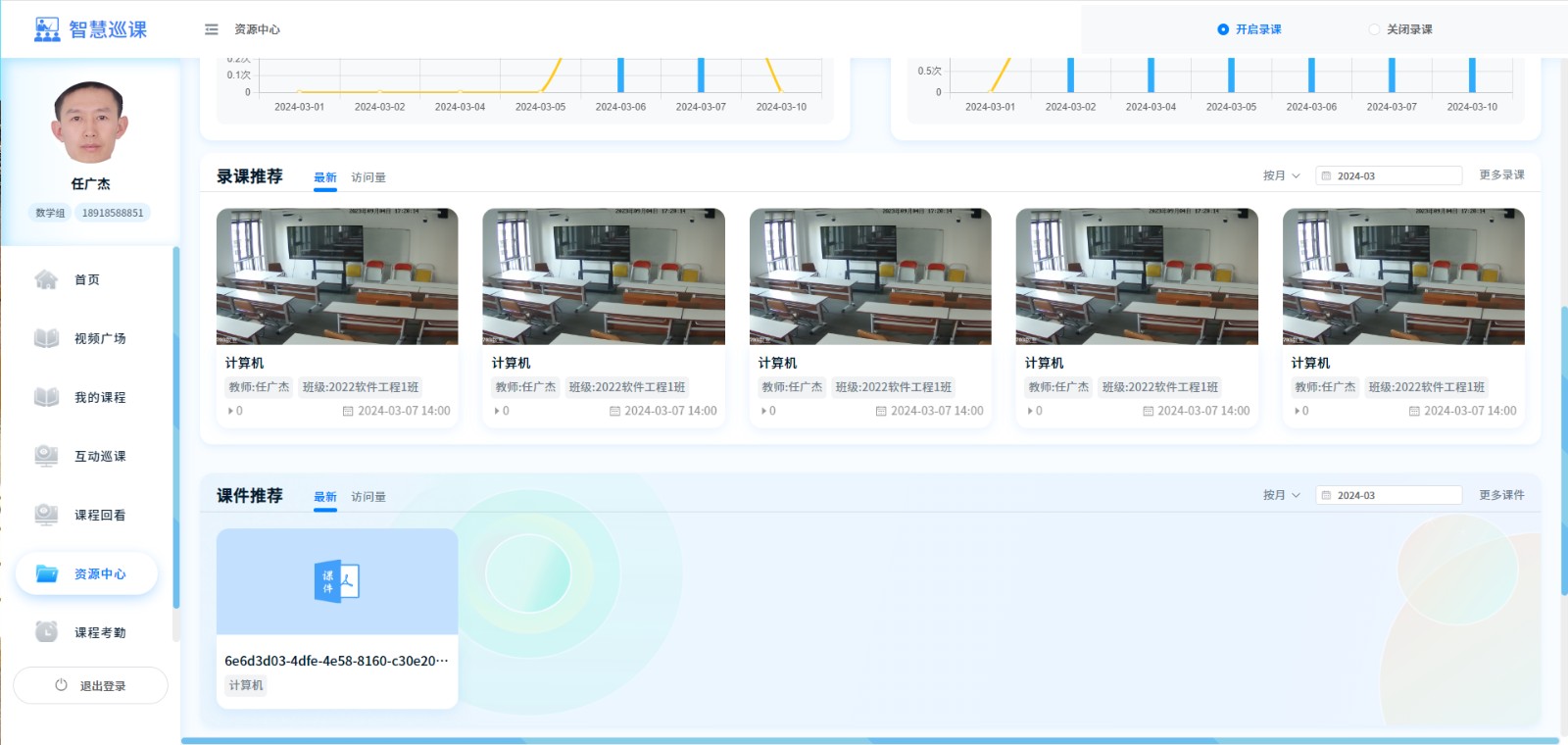The height and width of the screenshot is (745, 1568).
Task: Click the 课程考勤 alarm clock icon
Action: 46,632
